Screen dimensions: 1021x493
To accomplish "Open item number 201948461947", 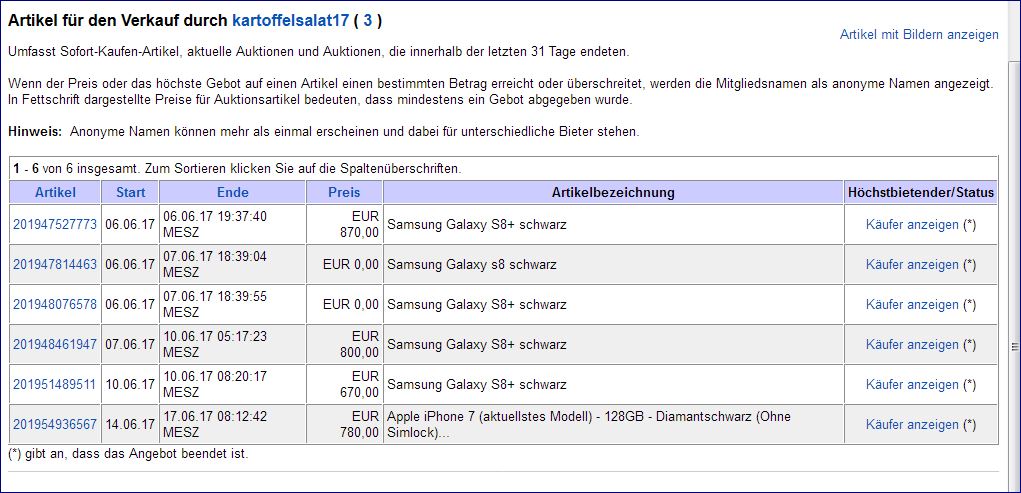I will point(55,345).
